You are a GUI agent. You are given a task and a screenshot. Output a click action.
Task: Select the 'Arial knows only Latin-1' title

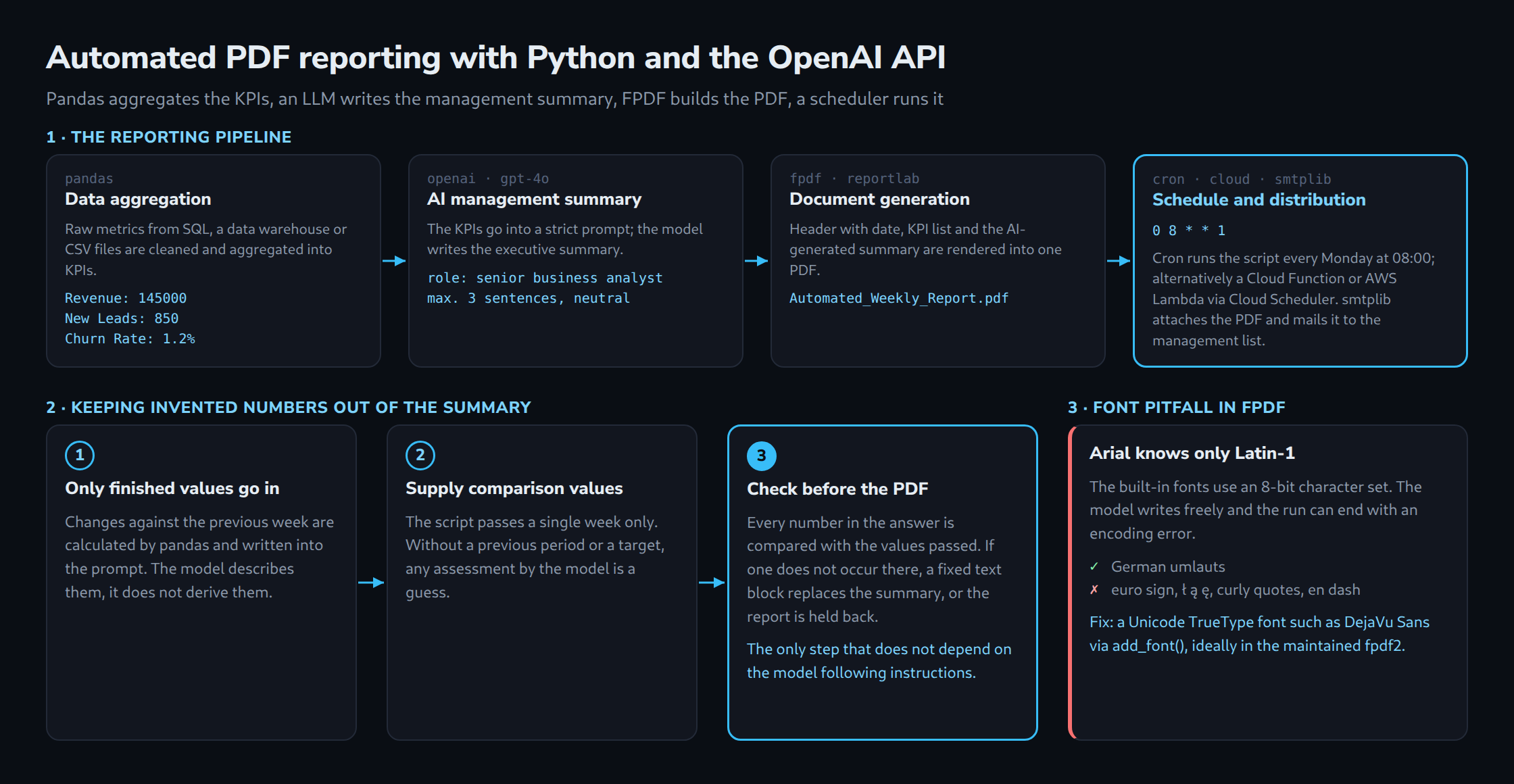click(x=1192, y=453)
